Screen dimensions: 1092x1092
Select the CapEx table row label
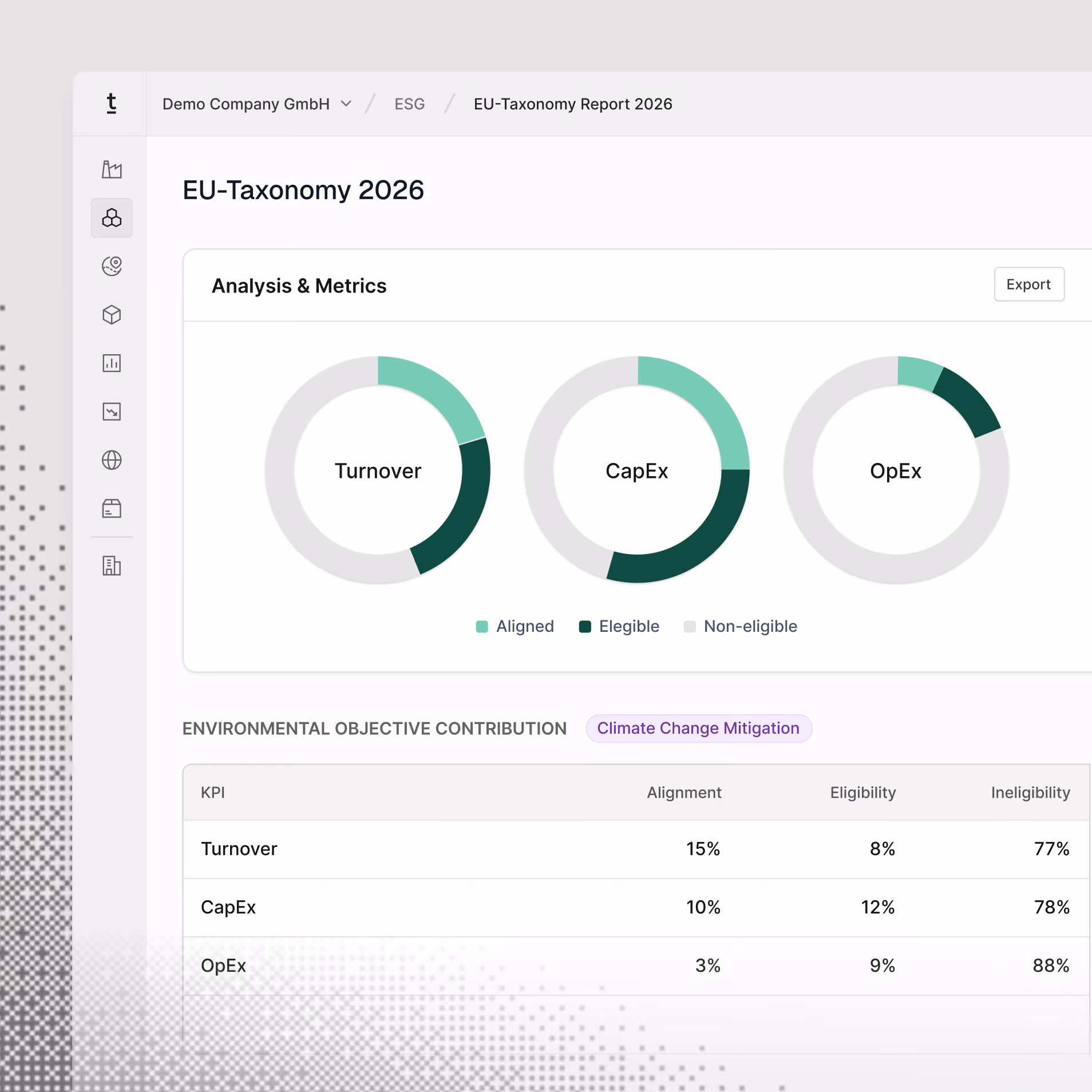[228, 907]
